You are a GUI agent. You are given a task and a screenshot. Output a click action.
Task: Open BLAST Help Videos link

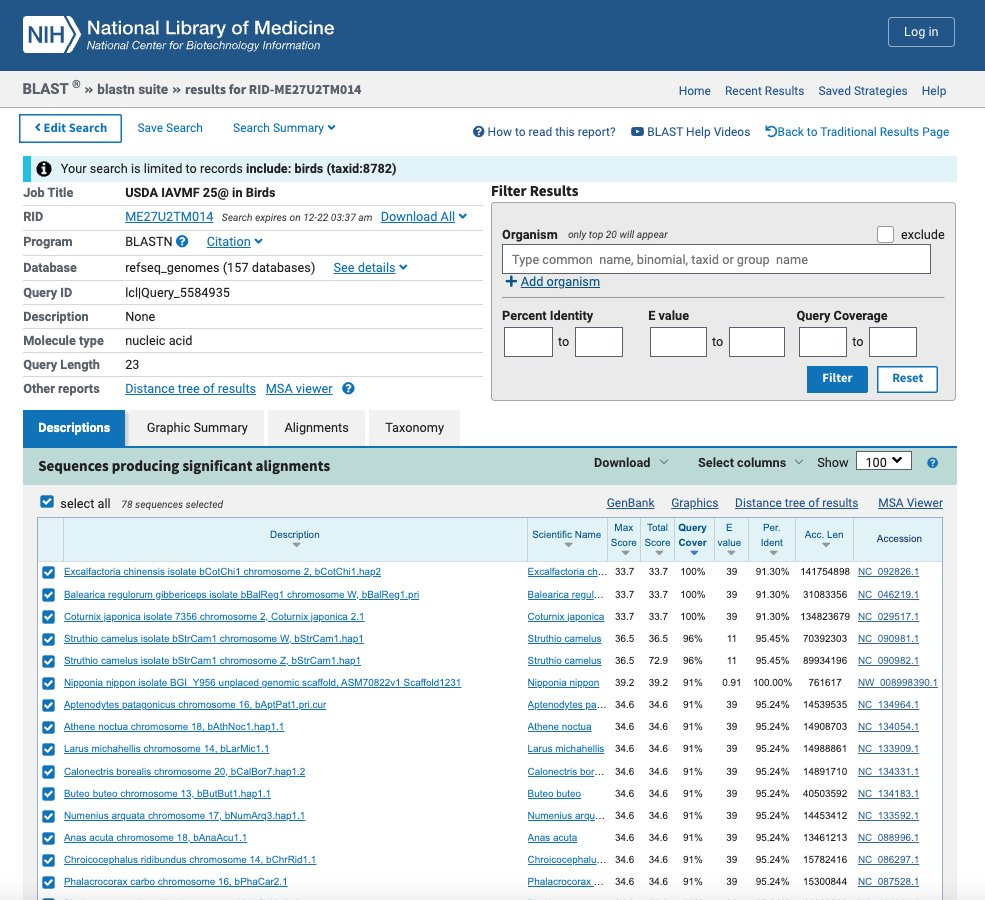click(690, 132)
